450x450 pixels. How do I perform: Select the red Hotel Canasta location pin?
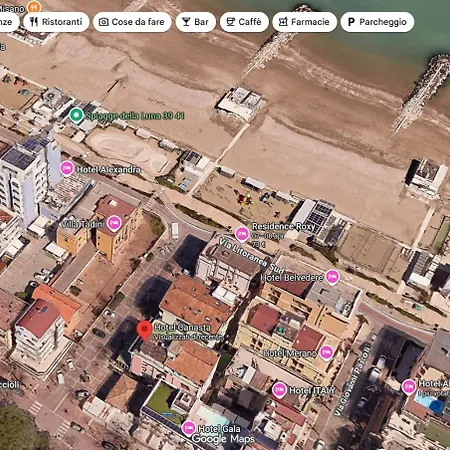pyautogui.click(x=145, y=331)
